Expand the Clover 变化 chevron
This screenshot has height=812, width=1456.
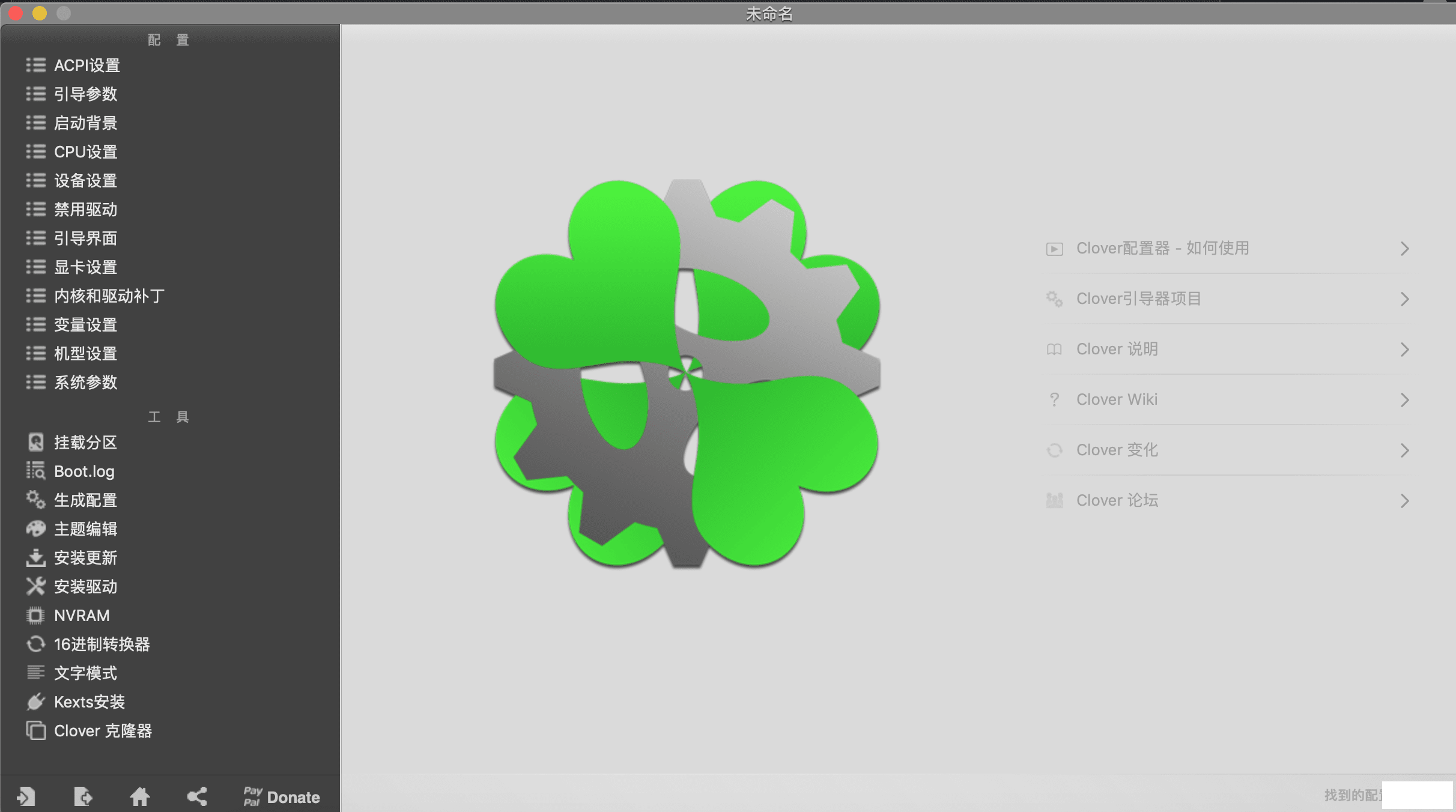pyautogui.click(x=1404, y=450)
